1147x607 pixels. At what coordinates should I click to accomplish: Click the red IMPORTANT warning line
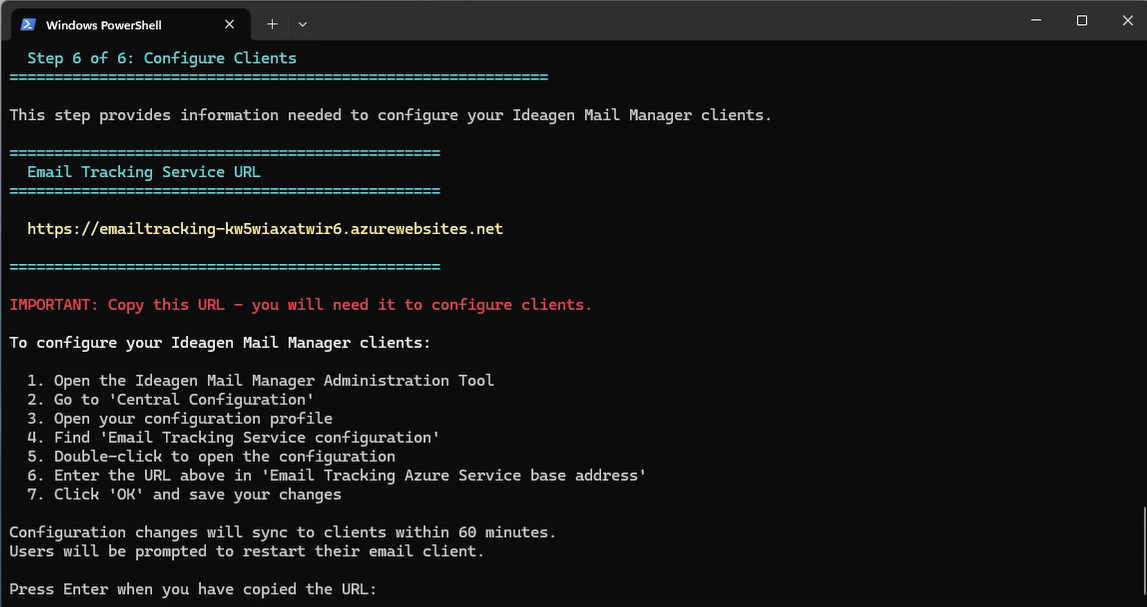tap(301, 305)
